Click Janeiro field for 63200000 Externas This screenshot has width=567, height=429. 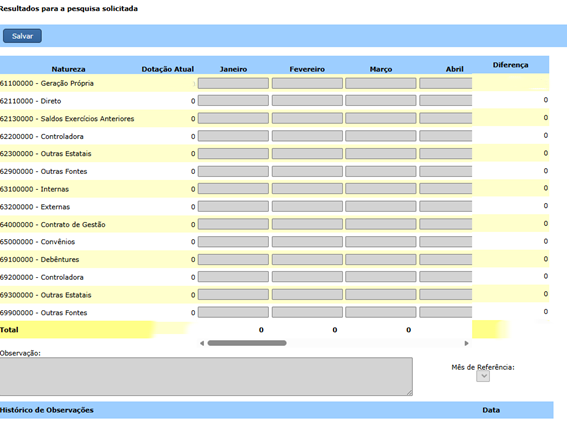coord(233,207)
